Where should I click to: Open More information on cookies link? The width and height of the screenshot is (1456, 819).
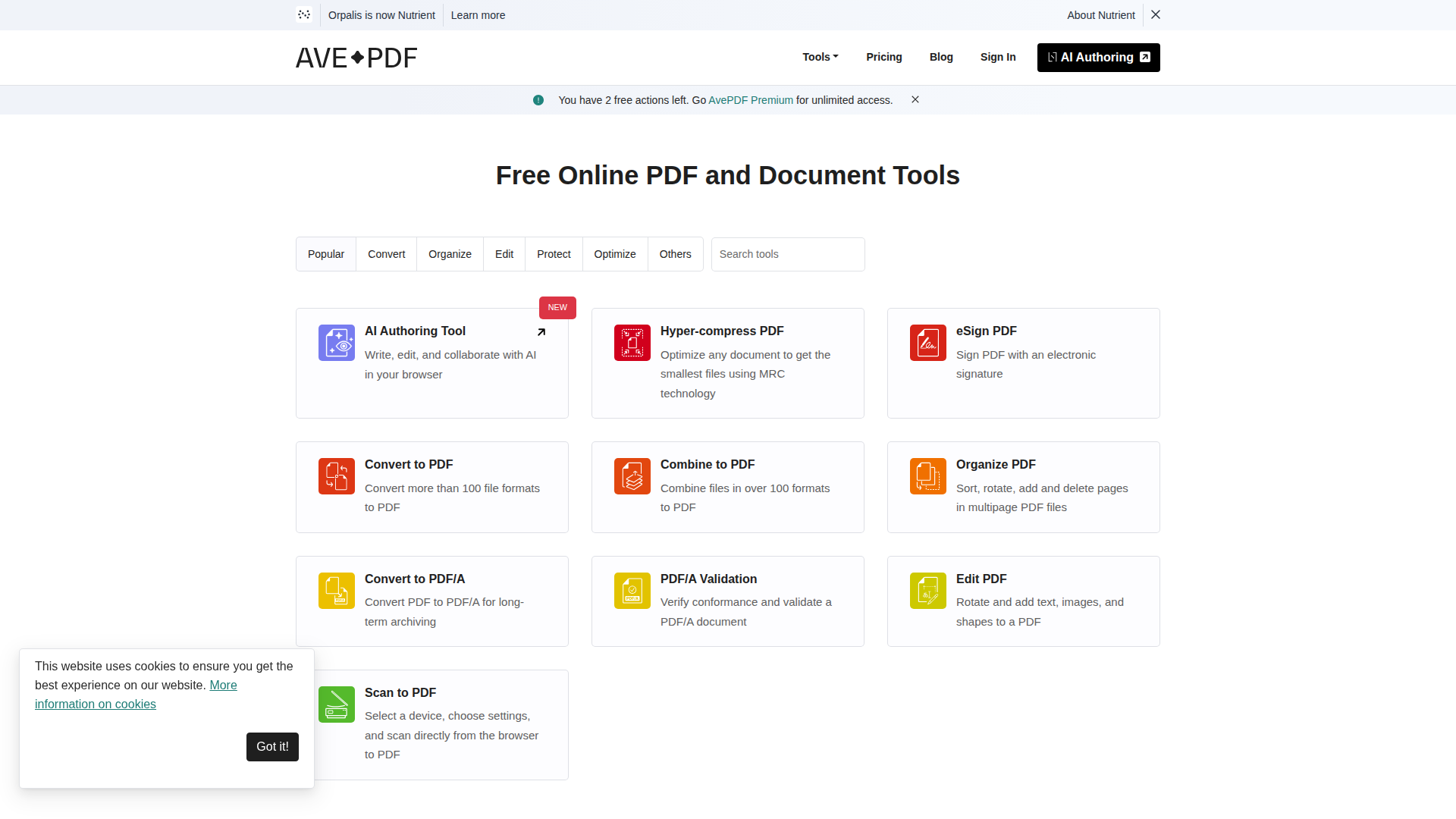coord(96,704)
